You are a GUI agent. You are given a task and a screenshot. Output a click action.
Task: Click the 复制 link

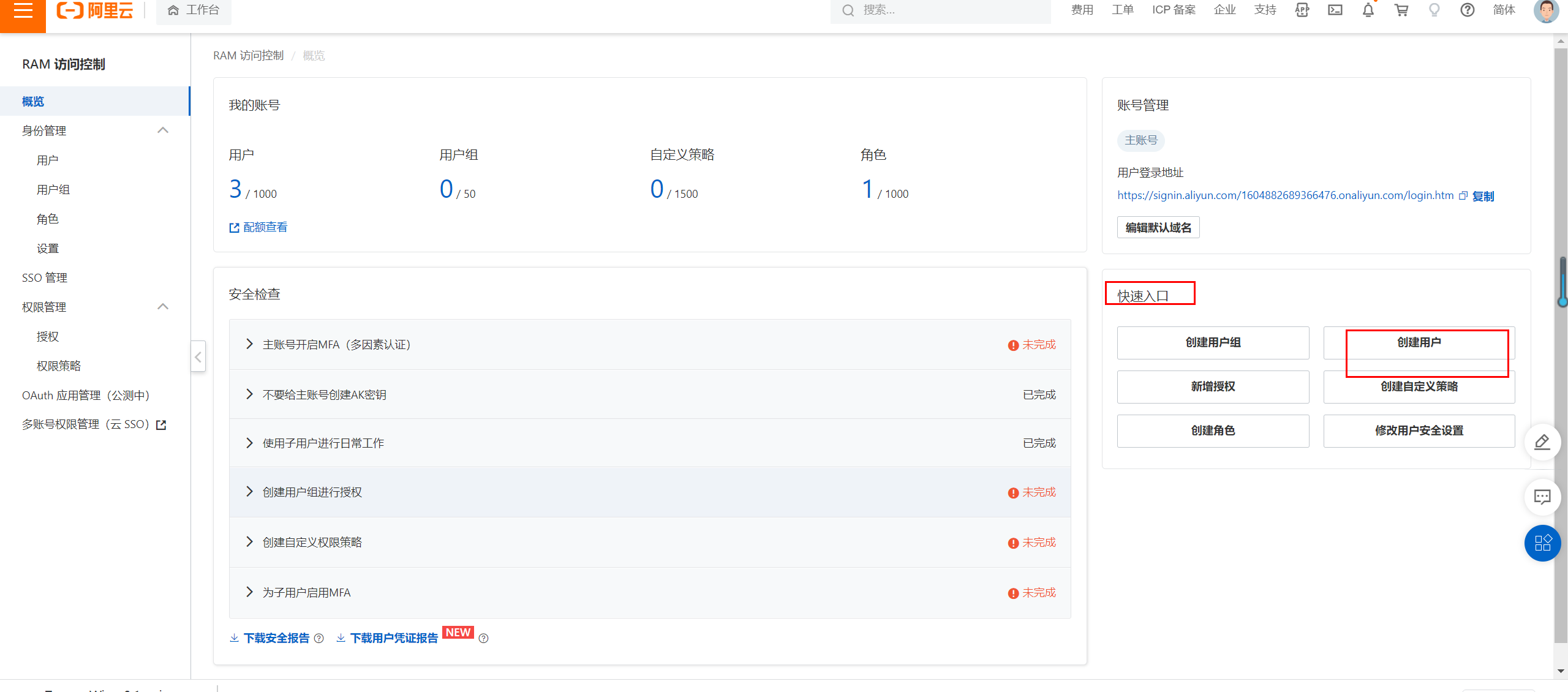tap(1483, 196)
